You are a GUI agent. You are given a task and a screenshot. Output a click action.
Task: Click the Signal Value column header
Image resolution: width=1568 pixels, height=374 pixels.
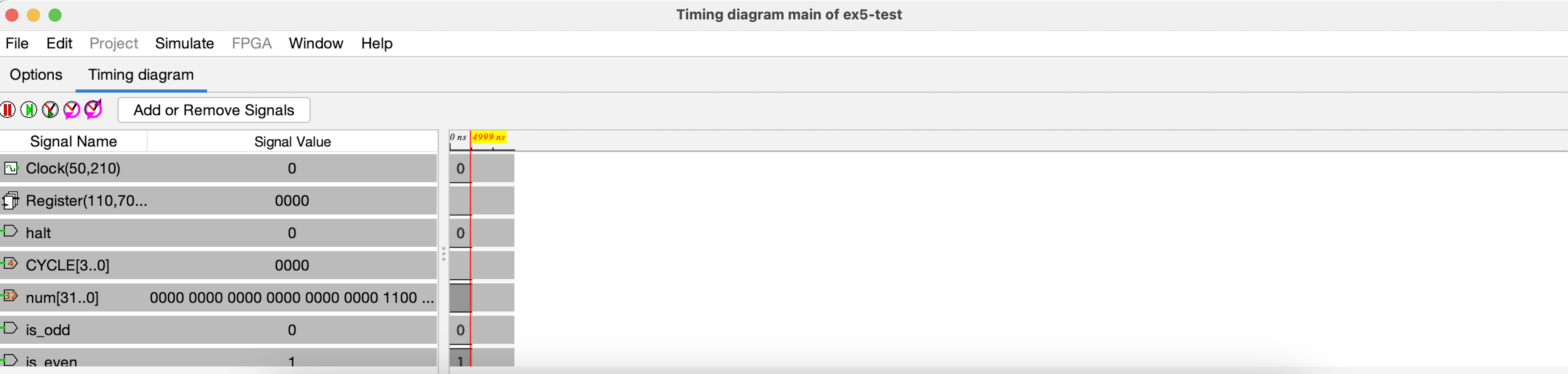point(292,142)
